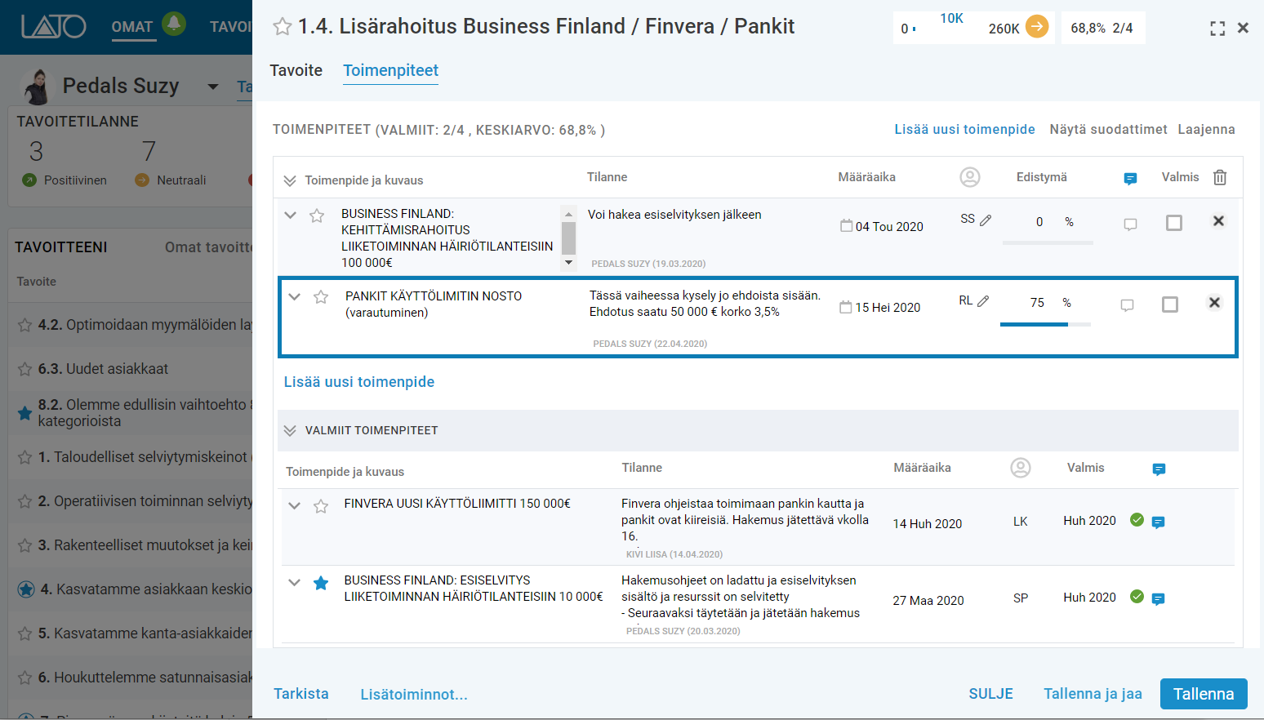Viewport: 1264px width, 720px height.
Task: Delete the Pankit käyttölimitin nosto row
Action: [x=1214, y=303]
